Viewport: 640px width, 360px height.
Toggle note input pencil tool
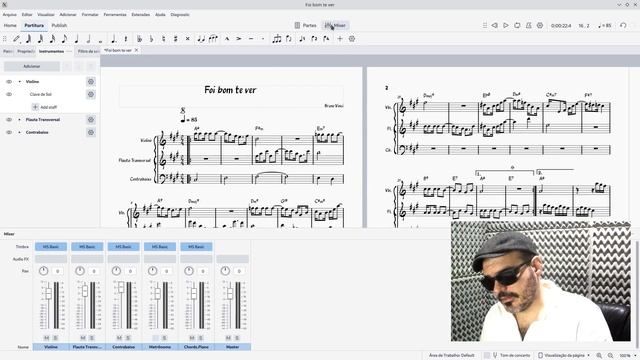tap(16, 39)
